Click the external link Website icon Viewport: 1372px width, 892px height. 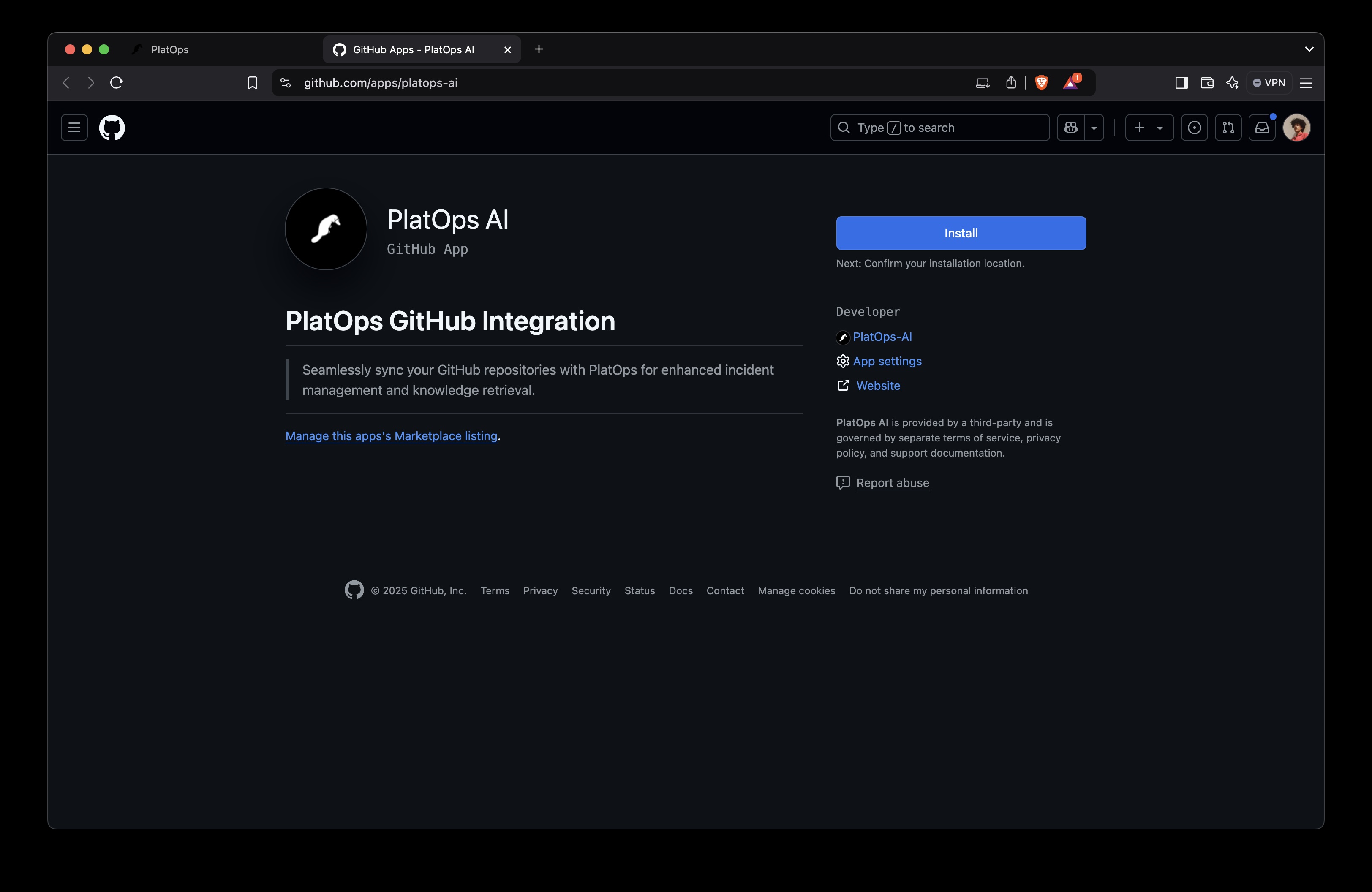pyautogui.click(x=843, y=386)
